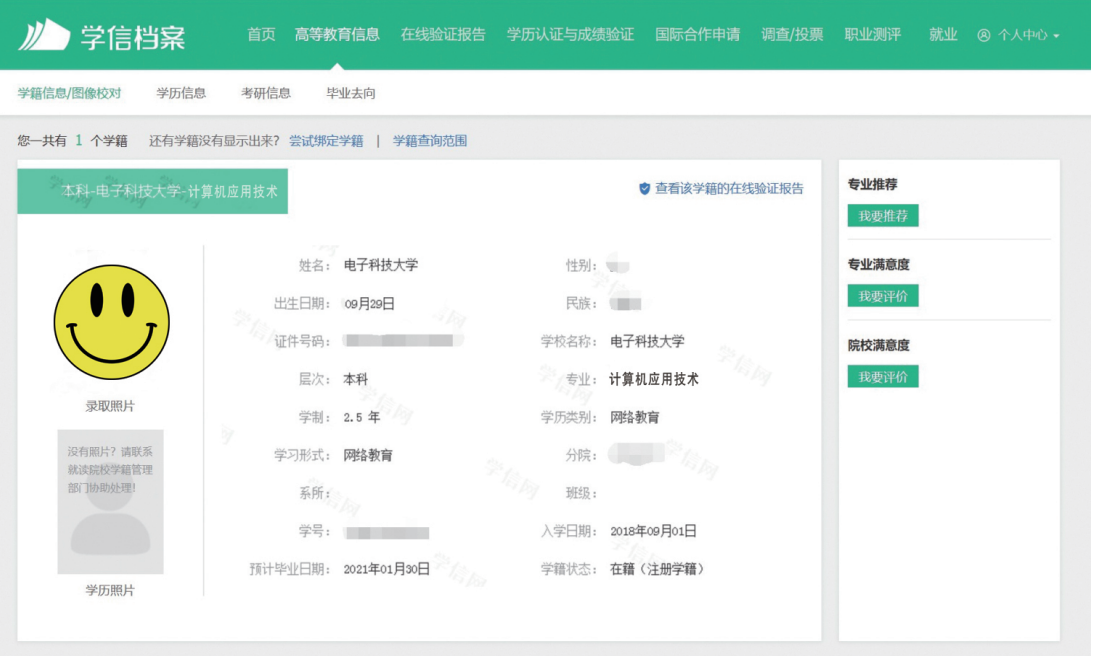Open 就业 in the top navigation

(943, 34)
